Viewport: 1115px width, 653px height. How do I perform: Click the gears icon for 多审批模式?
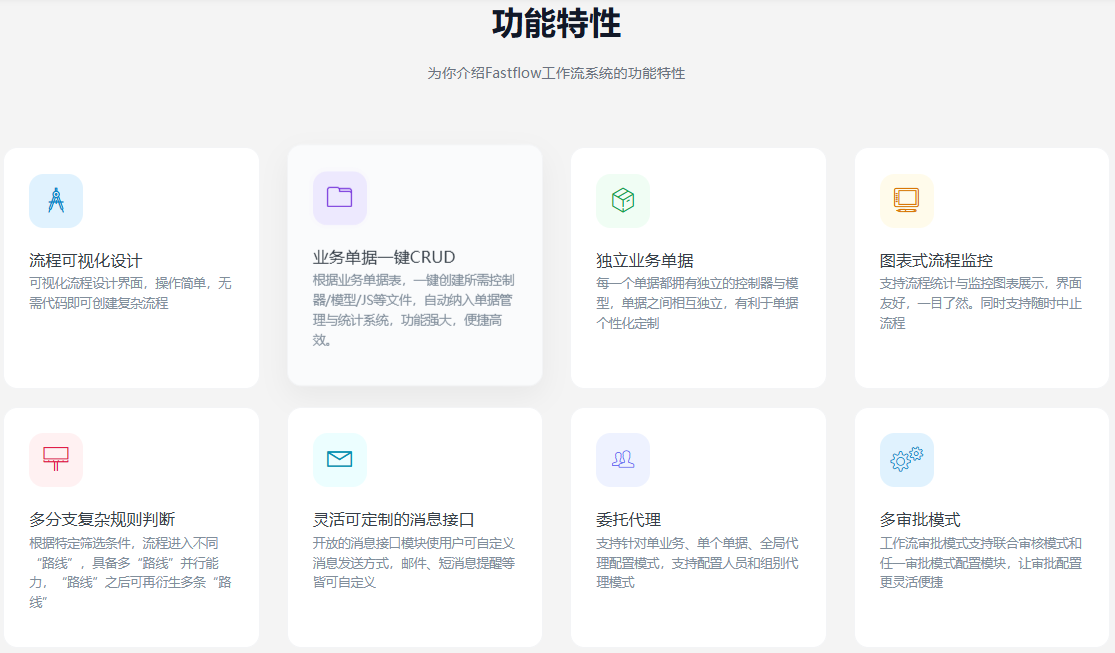pyautogui.click(x=906, y=459)
